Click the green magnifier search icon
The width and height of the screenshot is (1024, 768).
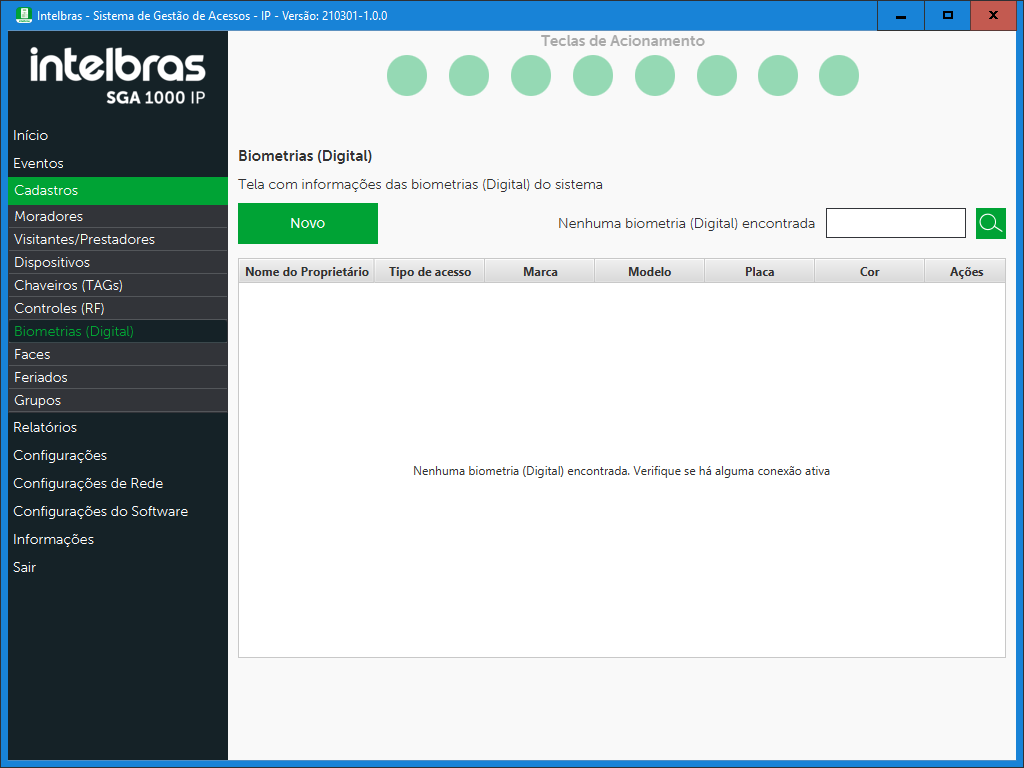(x=990, y=223)
